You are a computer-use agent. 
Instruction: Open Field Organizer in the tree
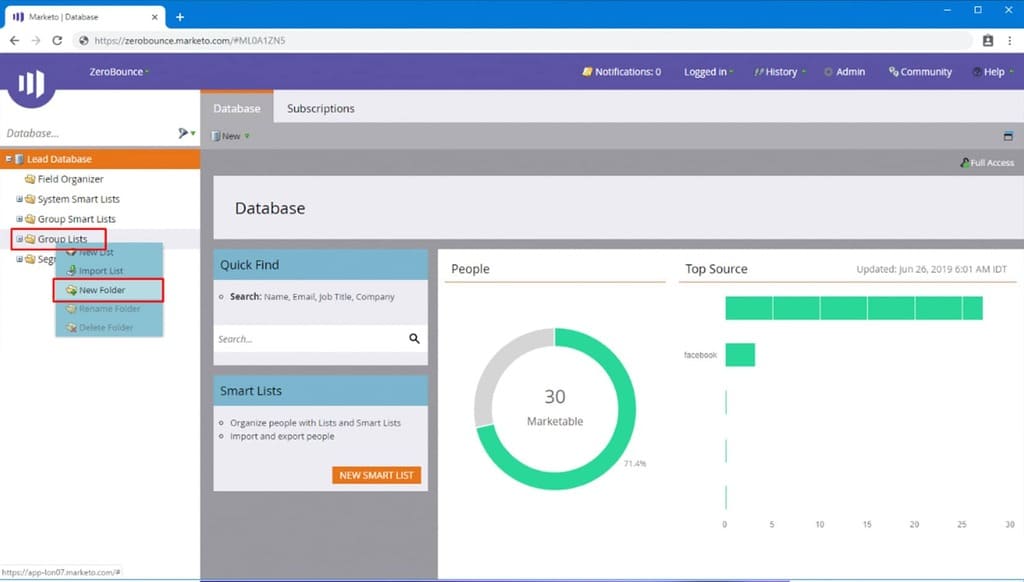pyautogui.click(x=71, y=179)
